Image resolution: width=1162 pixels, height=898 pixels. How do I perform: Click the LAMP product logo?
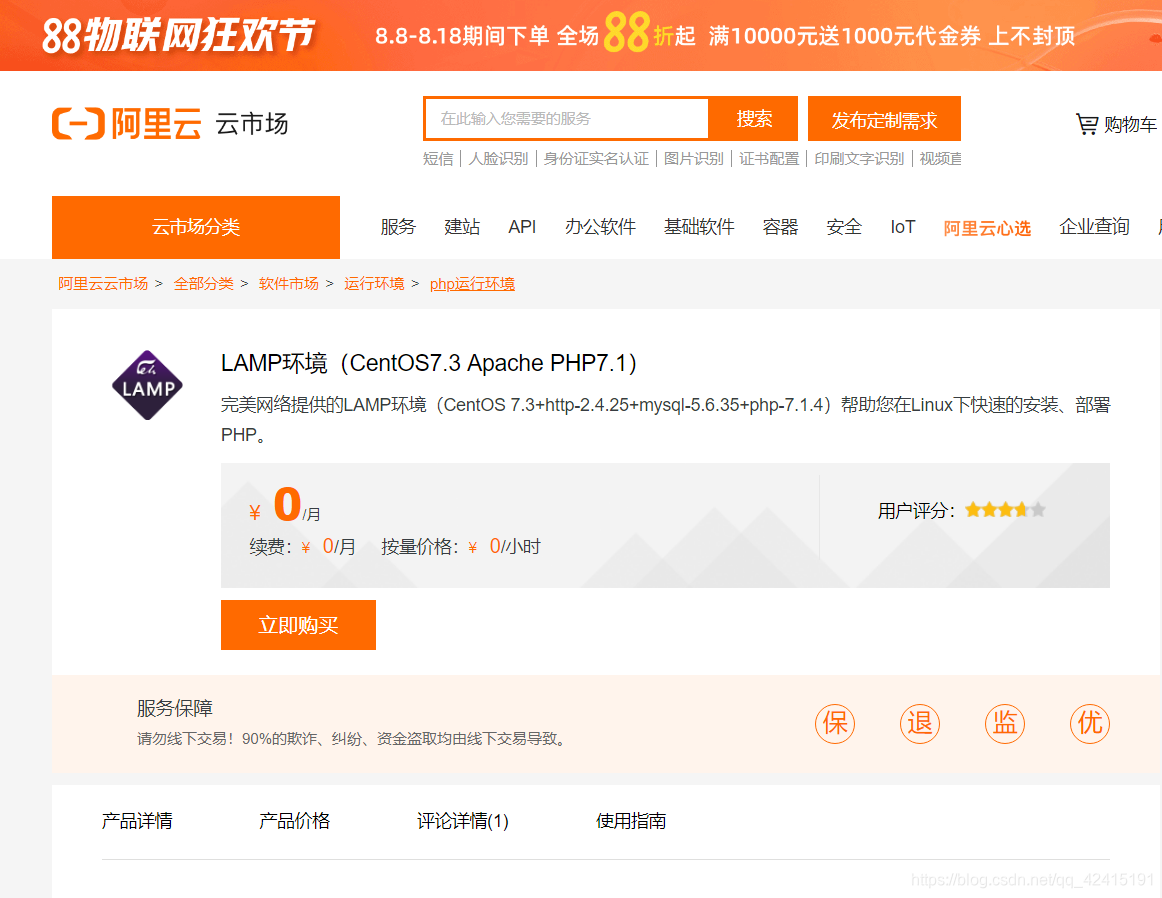(147, 385)
